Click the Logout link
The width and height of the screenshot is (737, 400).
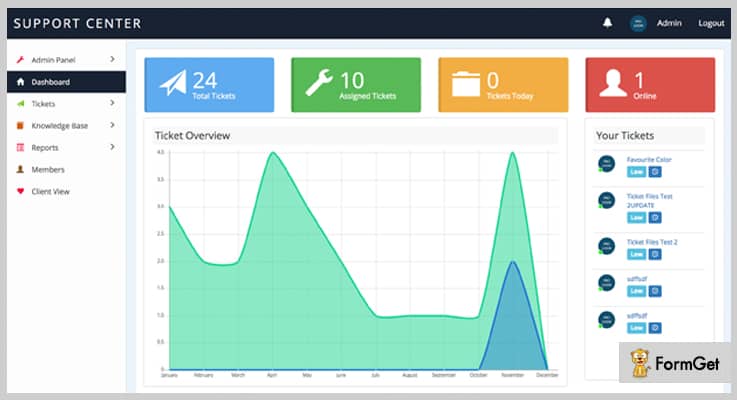point(711,23)
